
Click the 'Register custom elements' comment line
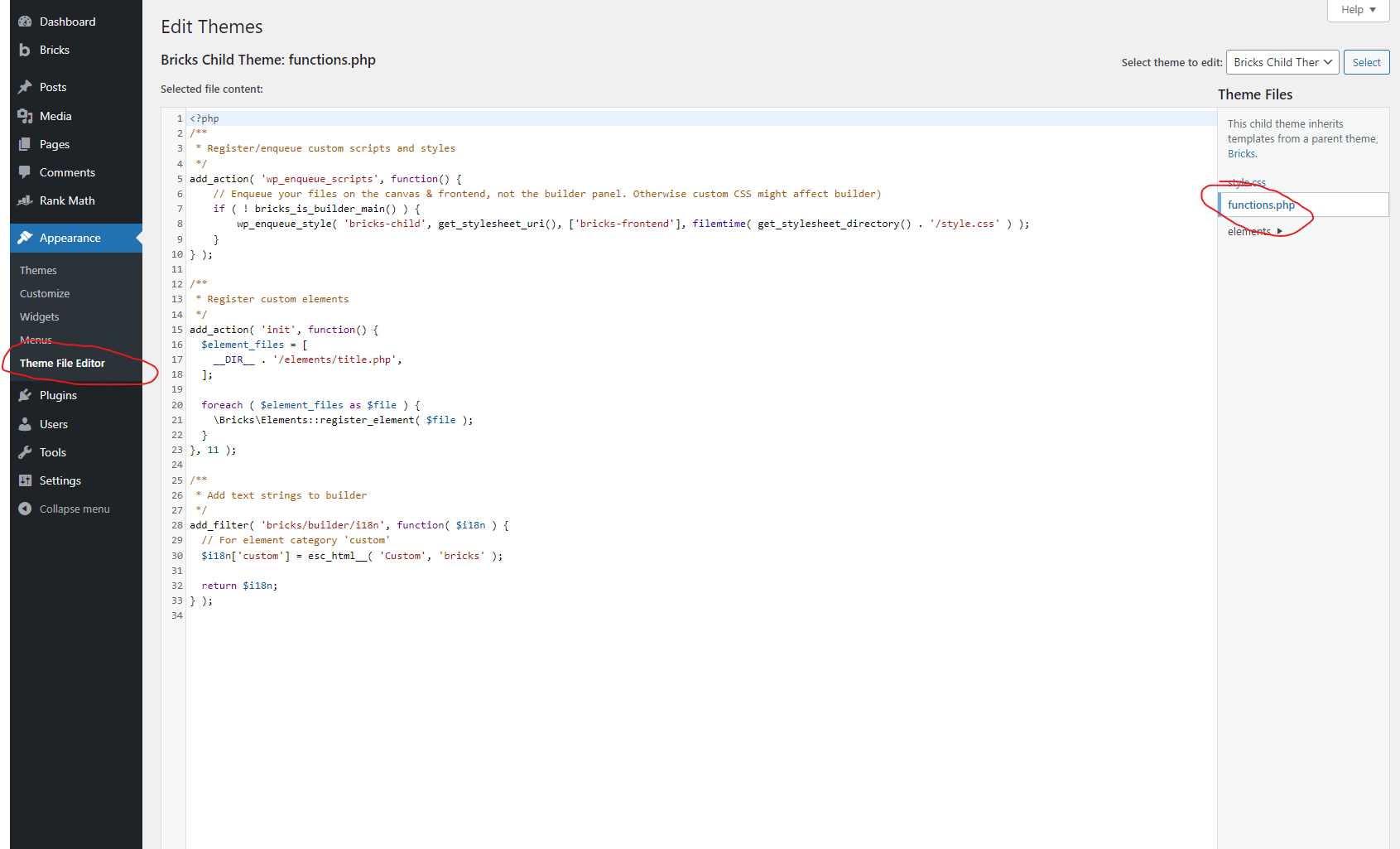(272, 299)
